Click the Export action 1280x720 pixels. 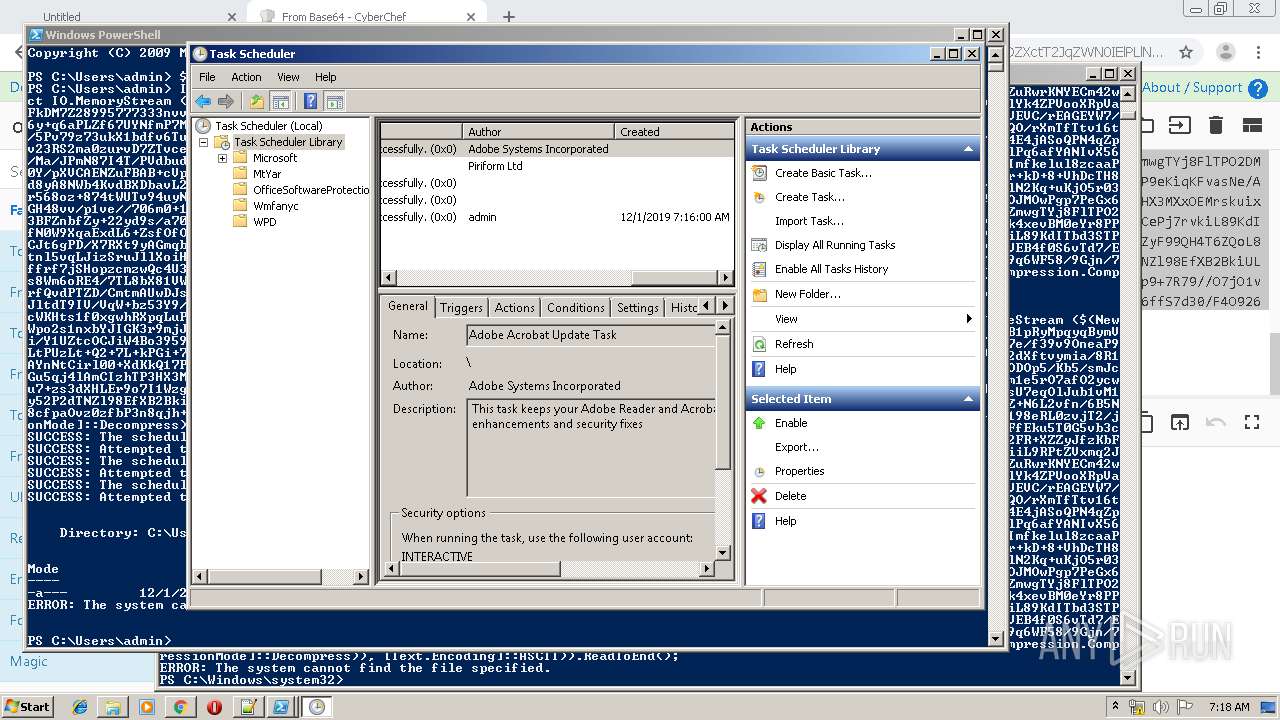click(797, 447)
